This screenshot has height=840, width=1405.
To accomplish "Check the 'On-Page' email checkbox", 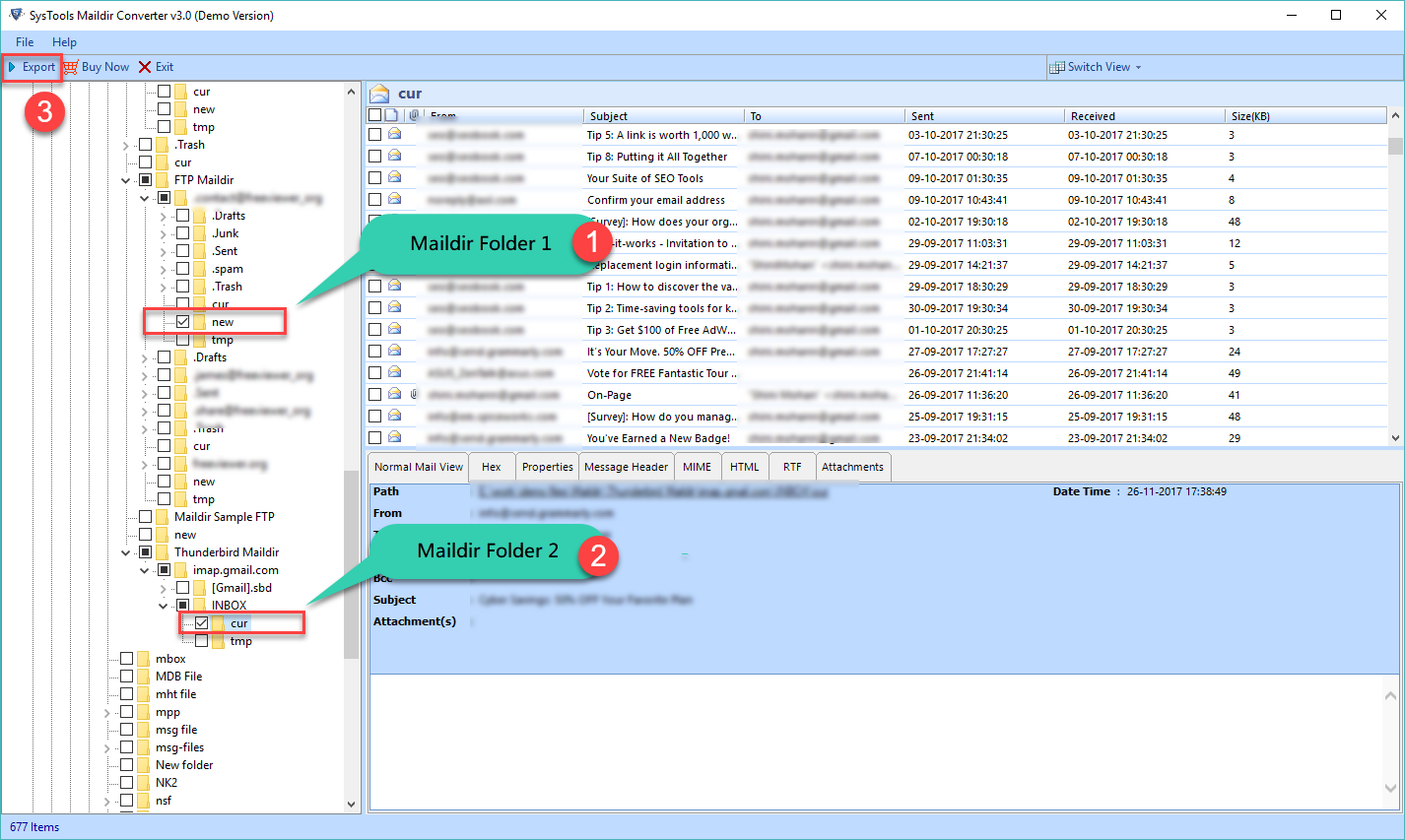I will pos(374,395).
